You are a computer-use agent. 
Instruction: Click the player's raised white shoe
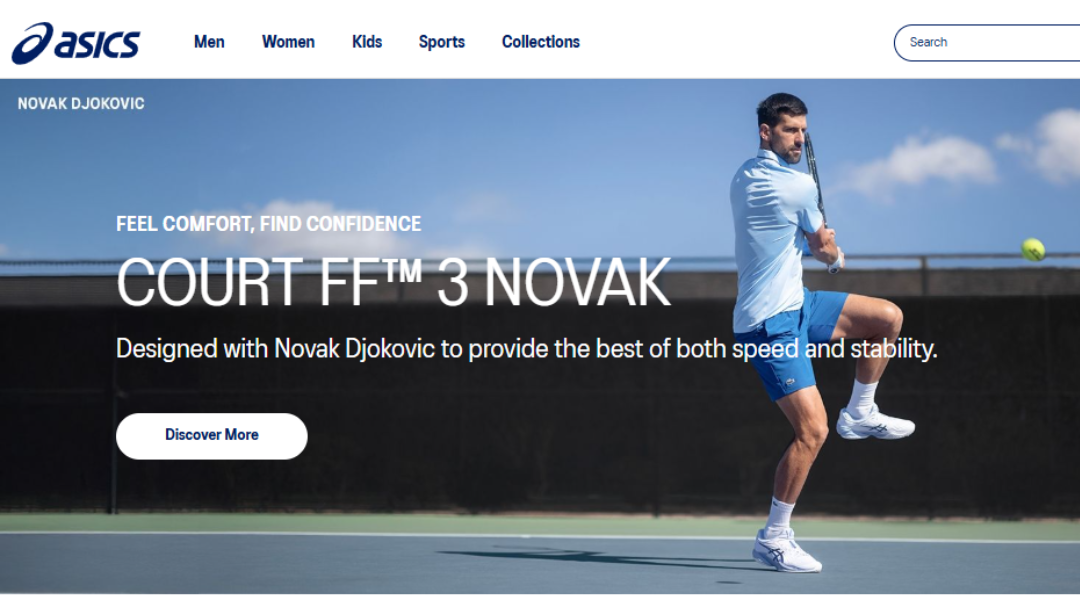(x=875, y=423)
